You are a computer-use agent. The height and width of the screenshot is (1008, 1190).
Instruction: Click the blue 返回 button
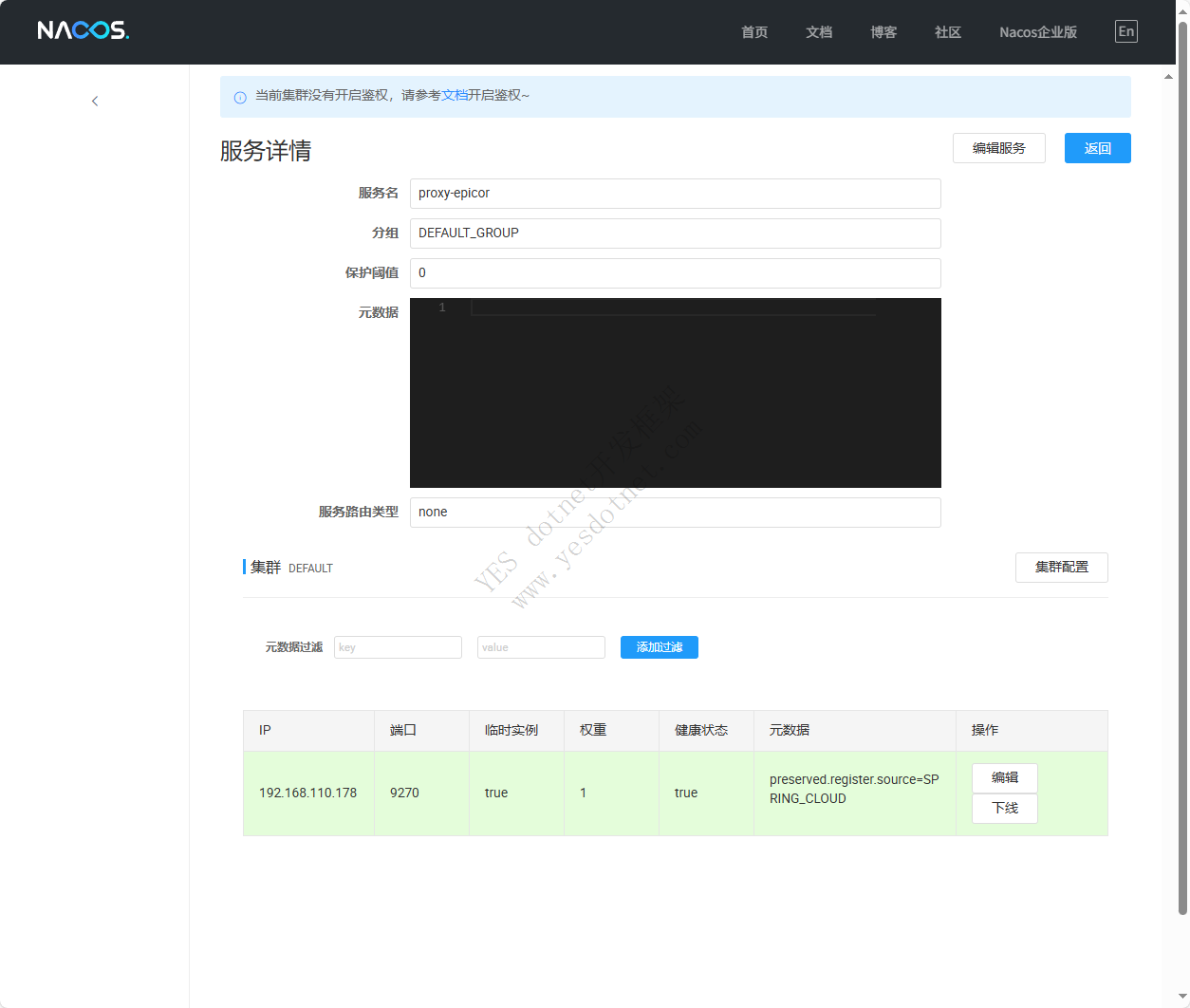tap(1098, 148)
